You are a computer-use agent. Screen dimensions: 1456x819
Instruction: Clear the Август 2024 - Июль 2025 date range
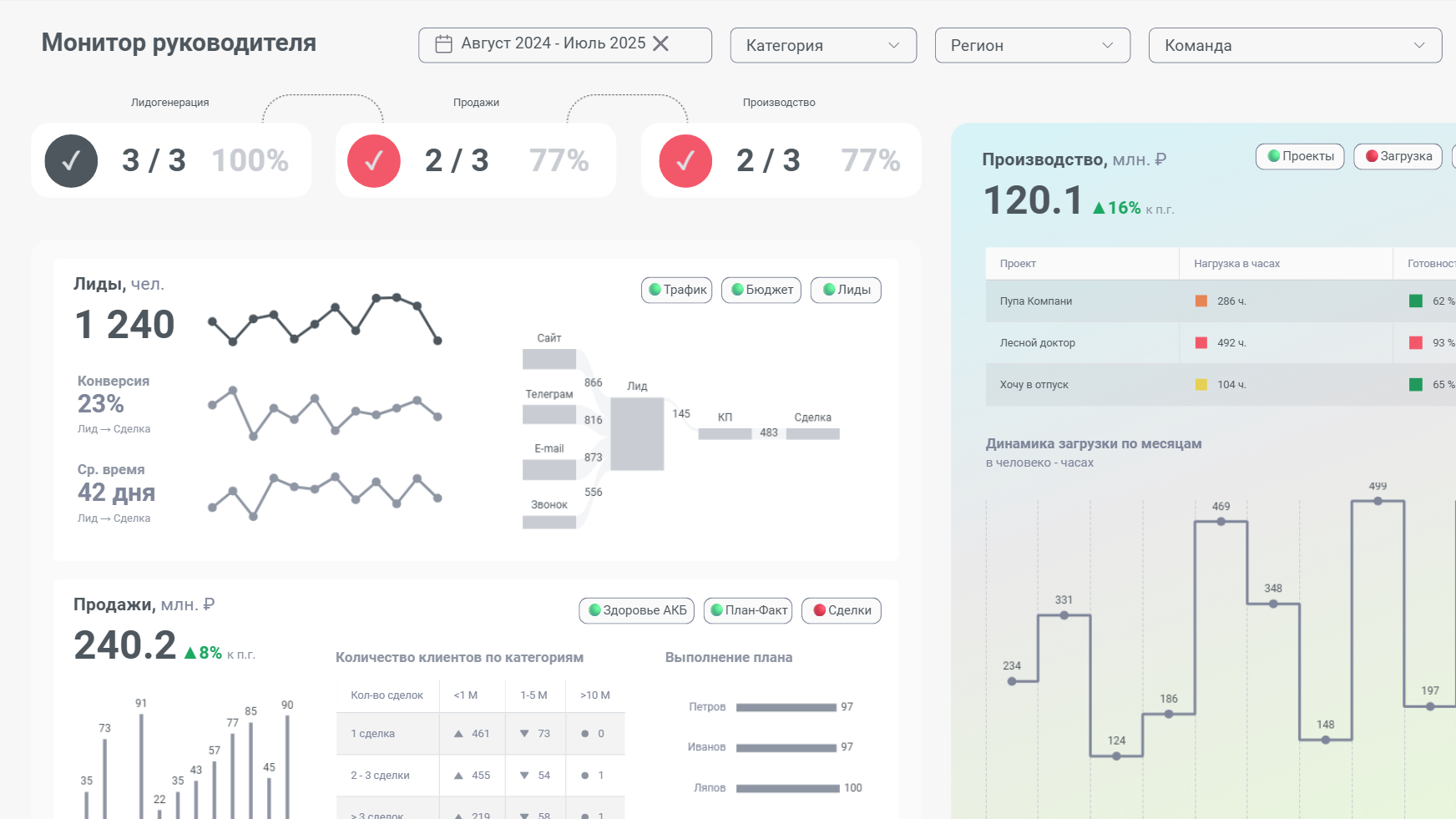click(660, 43)
